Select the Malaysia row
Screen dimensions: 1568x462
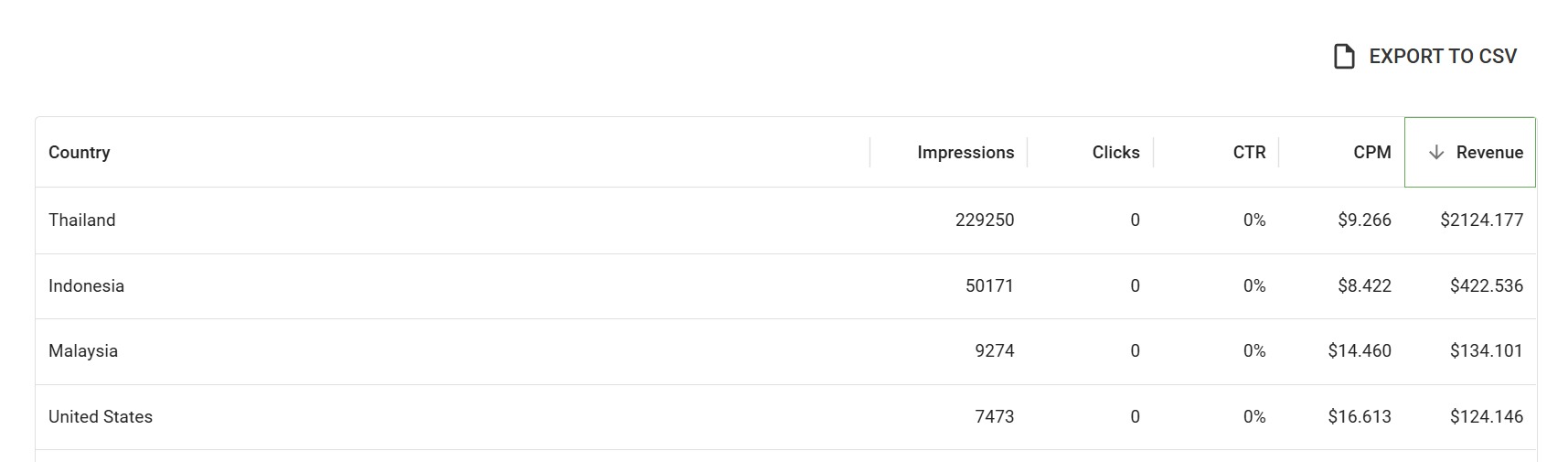point(786,351)
